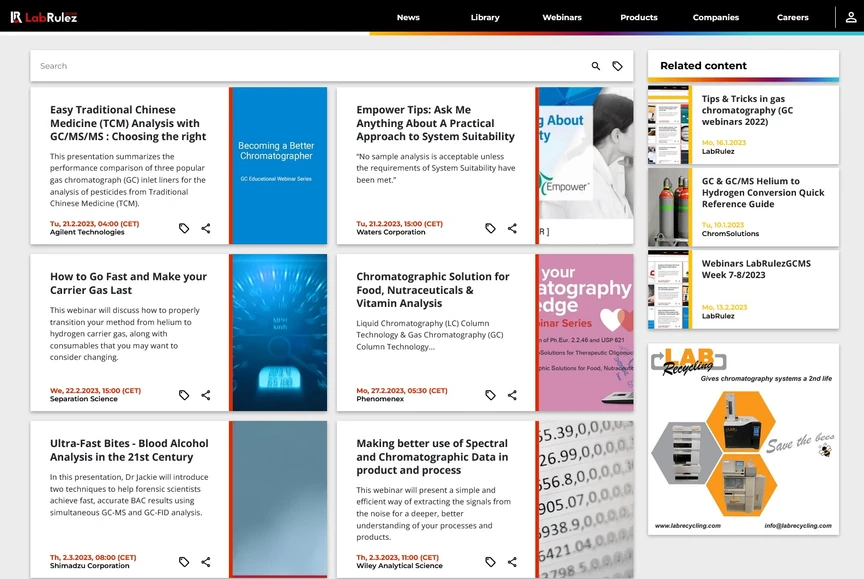
Task: Click the tag filter icon in search bar
Action: (618, 66)
